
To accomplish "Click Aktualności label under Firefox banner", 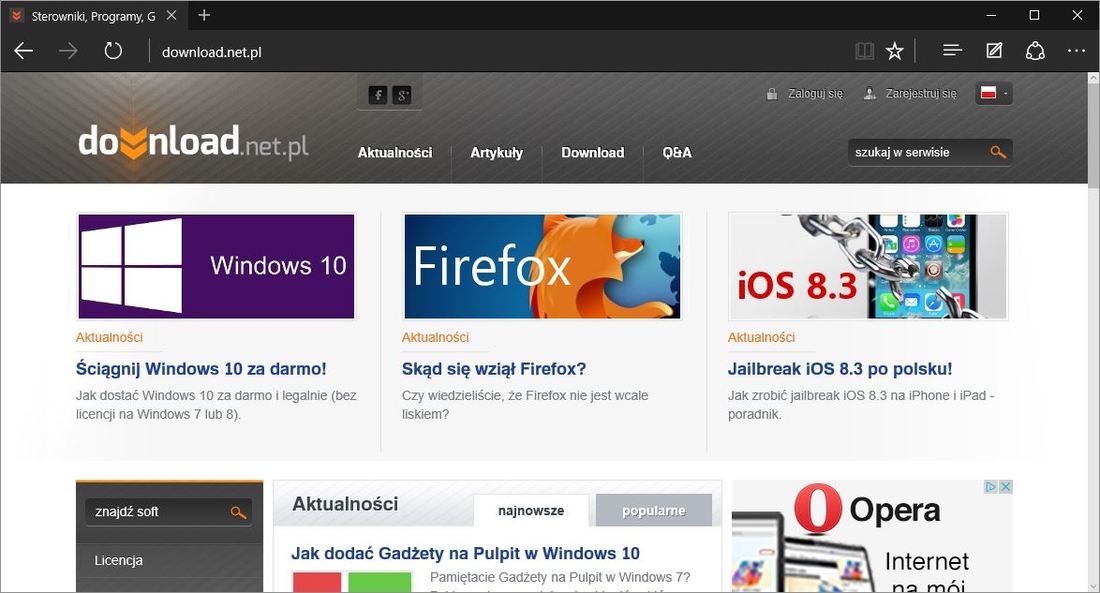I will pos(435,337).
